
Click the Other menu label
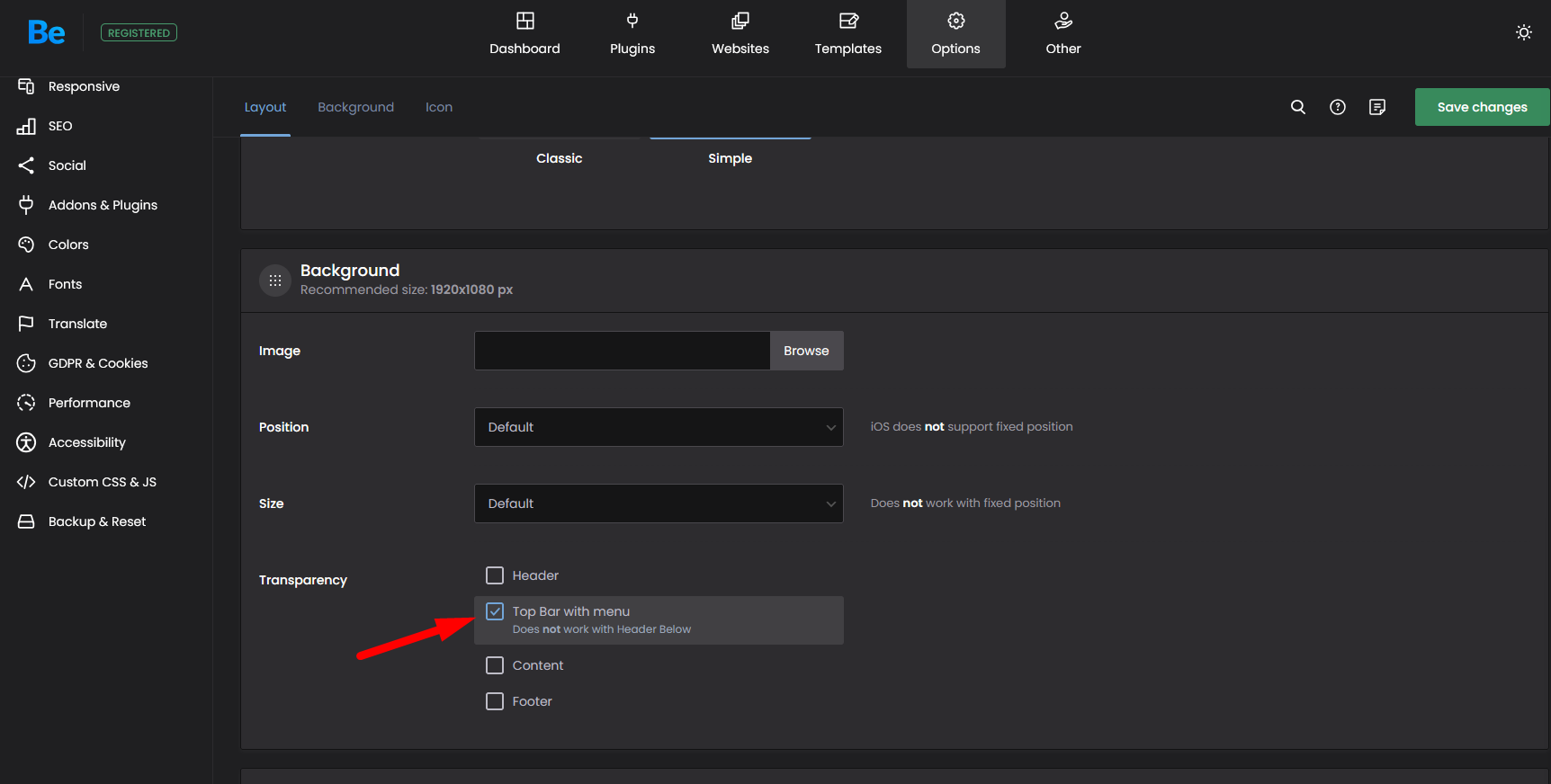(x=1063, y=49)
